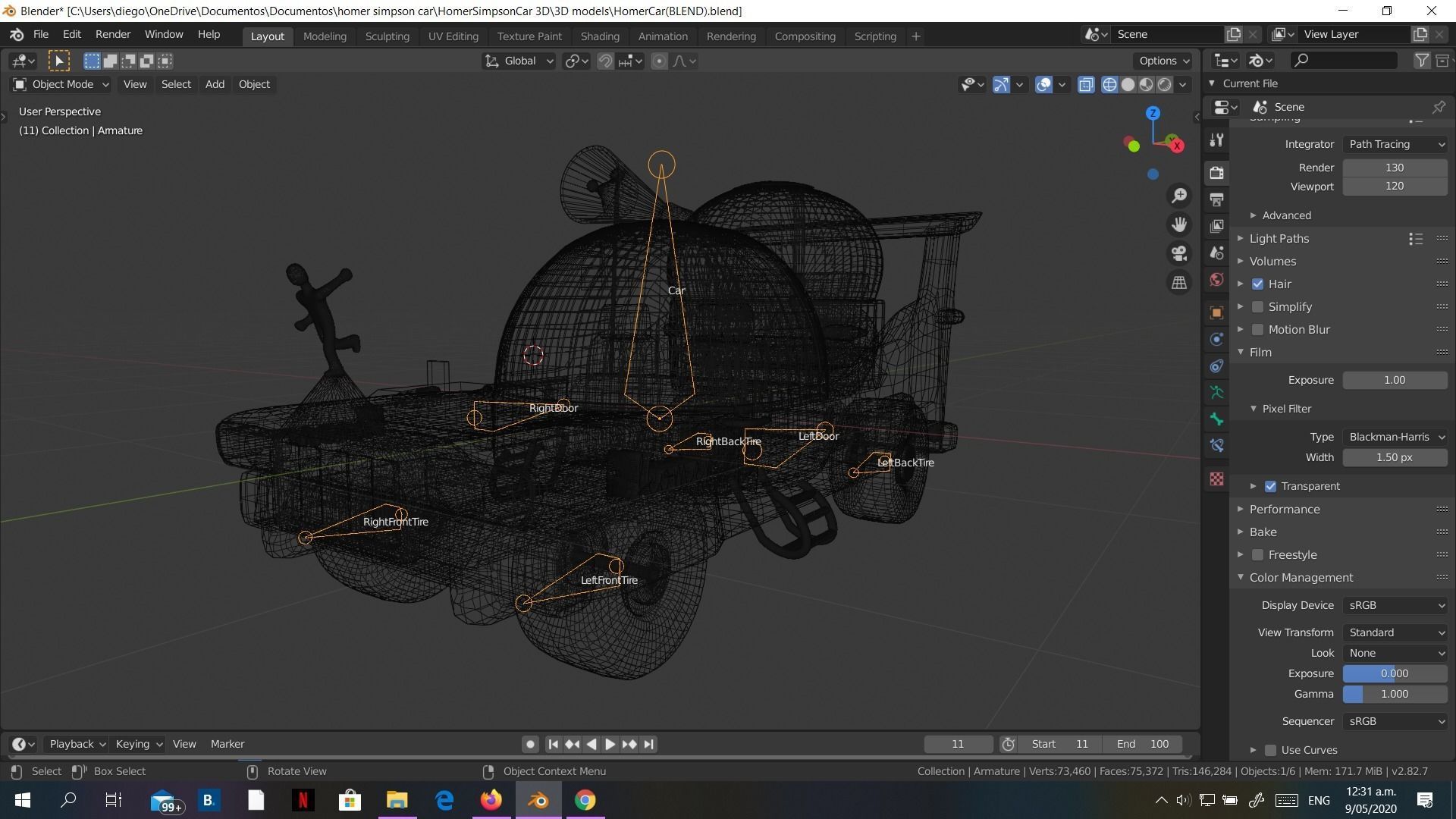
Task: Open the viewport Add menu
Action: (215, 84)
